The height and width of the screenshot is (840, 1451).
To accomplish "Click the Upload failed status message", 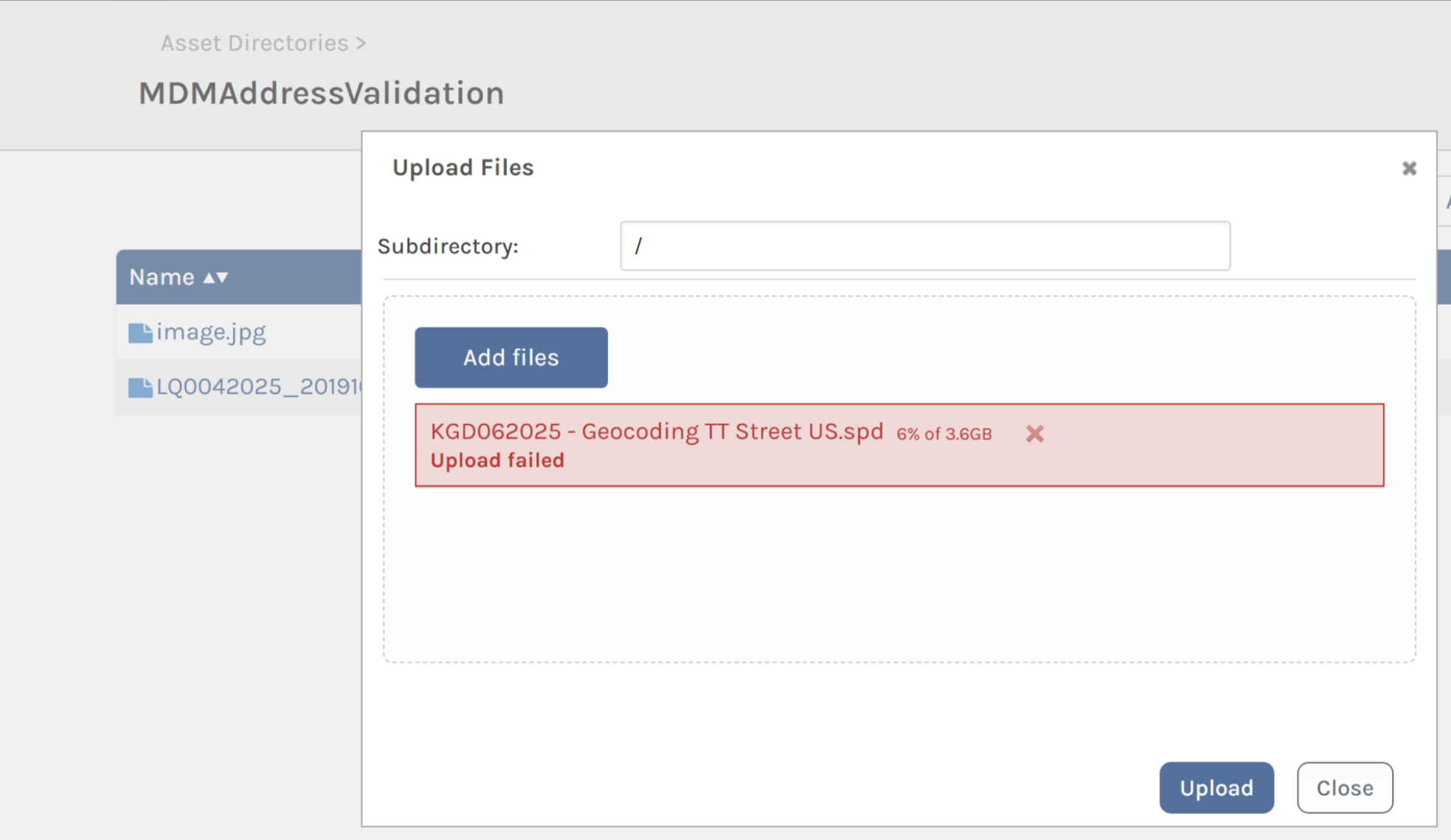I will click(x=497, y=461).
